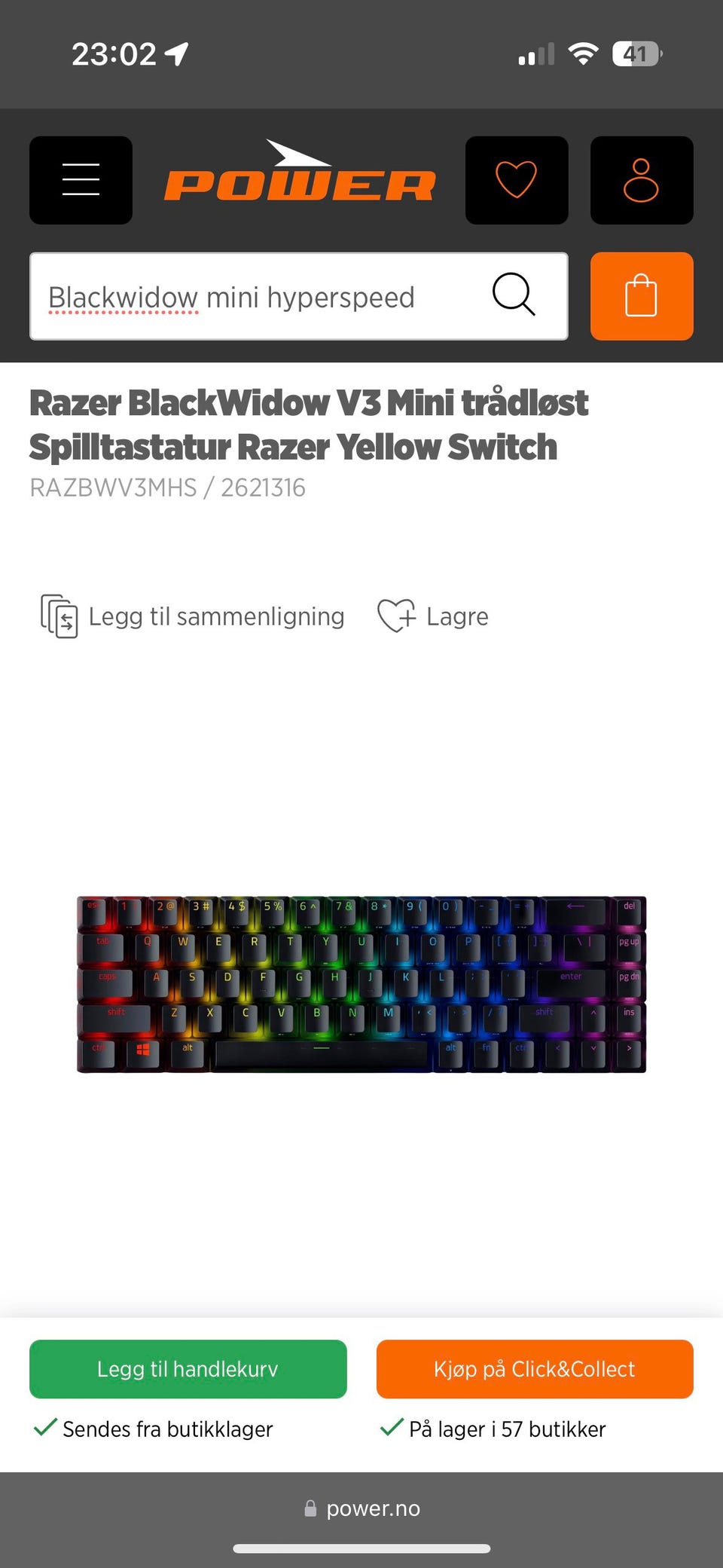Screen dimensions: 723x1568
Task: Tap Sendes fra butikklager text
Action: [167, 1429]
